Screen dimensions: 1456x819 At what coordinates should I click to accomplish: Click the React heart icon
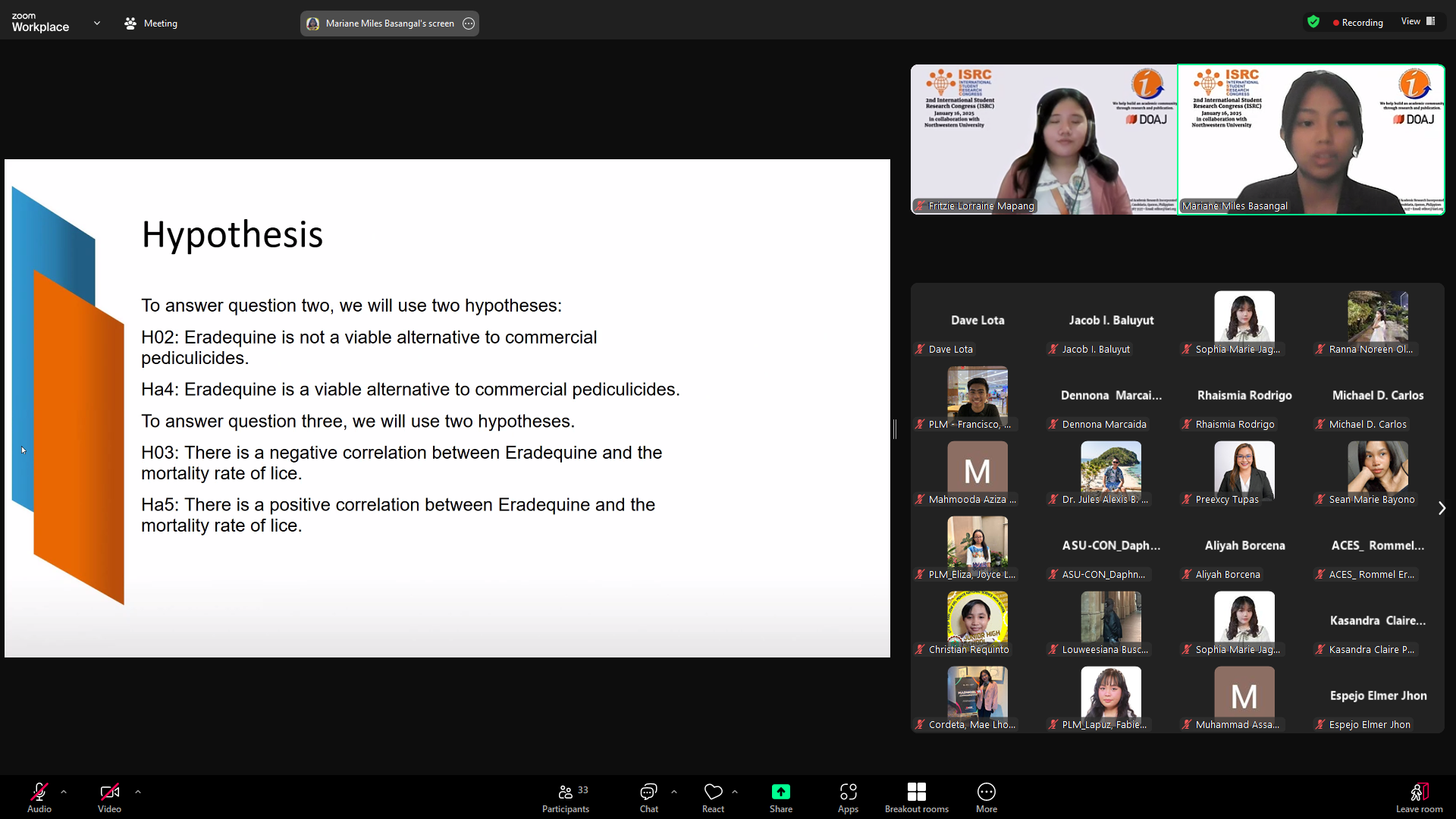coord(713,792)
